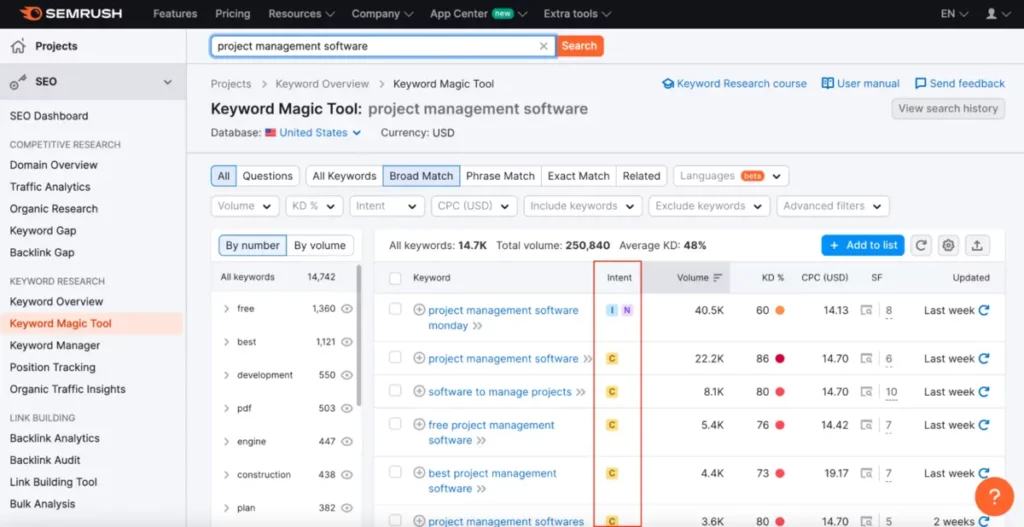Screen dimensions: 1024x527
Task: Check the best project management software row
Action: pyautogui.click(x=395, y=472)
